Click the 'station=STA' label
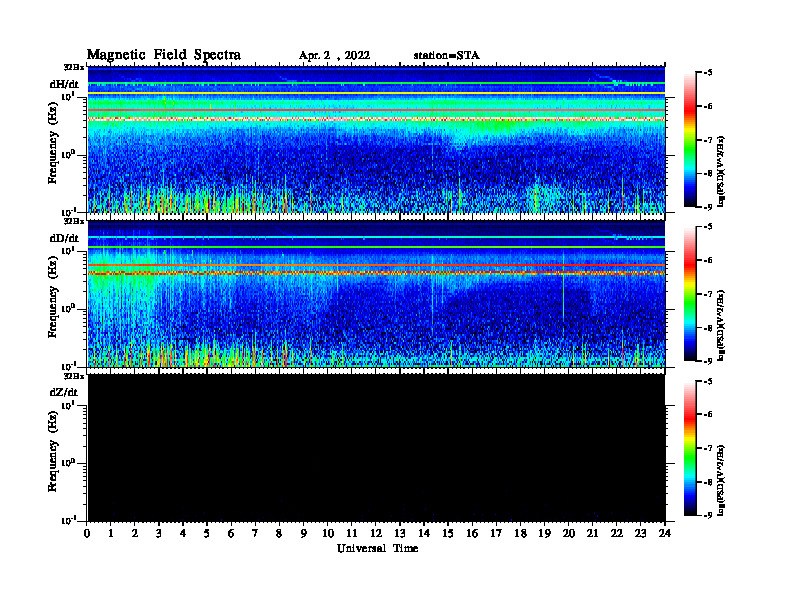 tap(446, 56)
